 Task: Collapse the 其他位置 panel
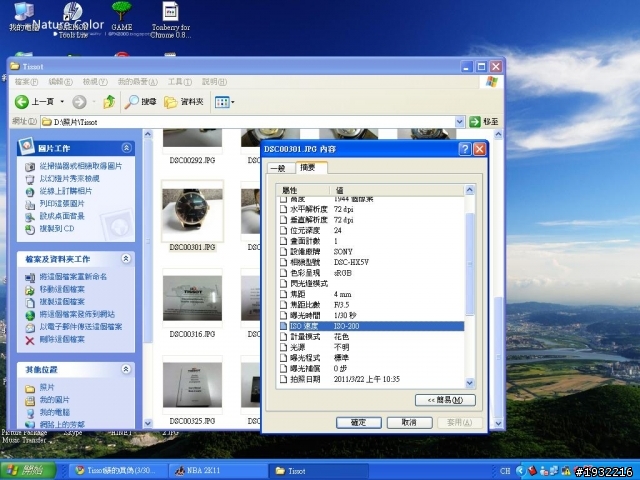tap(126, 369)
